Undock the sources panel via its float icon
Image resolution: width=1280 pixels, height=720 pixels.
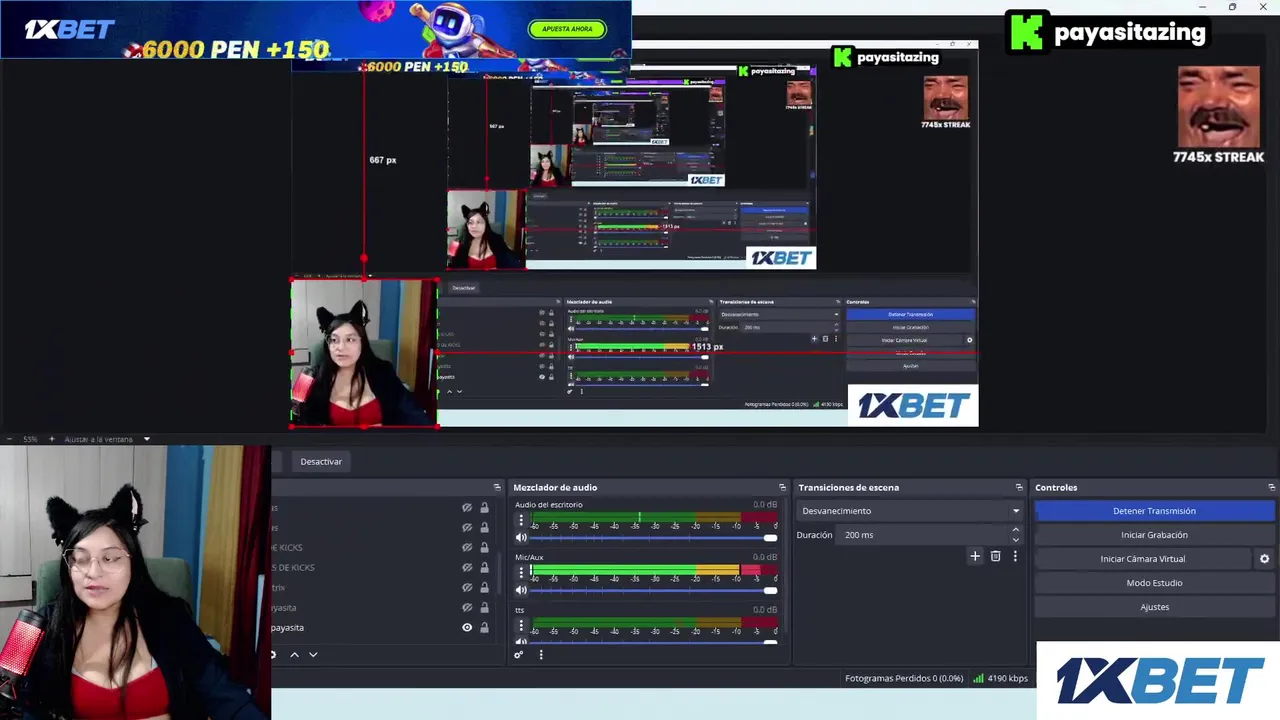[x=497, y=487]
